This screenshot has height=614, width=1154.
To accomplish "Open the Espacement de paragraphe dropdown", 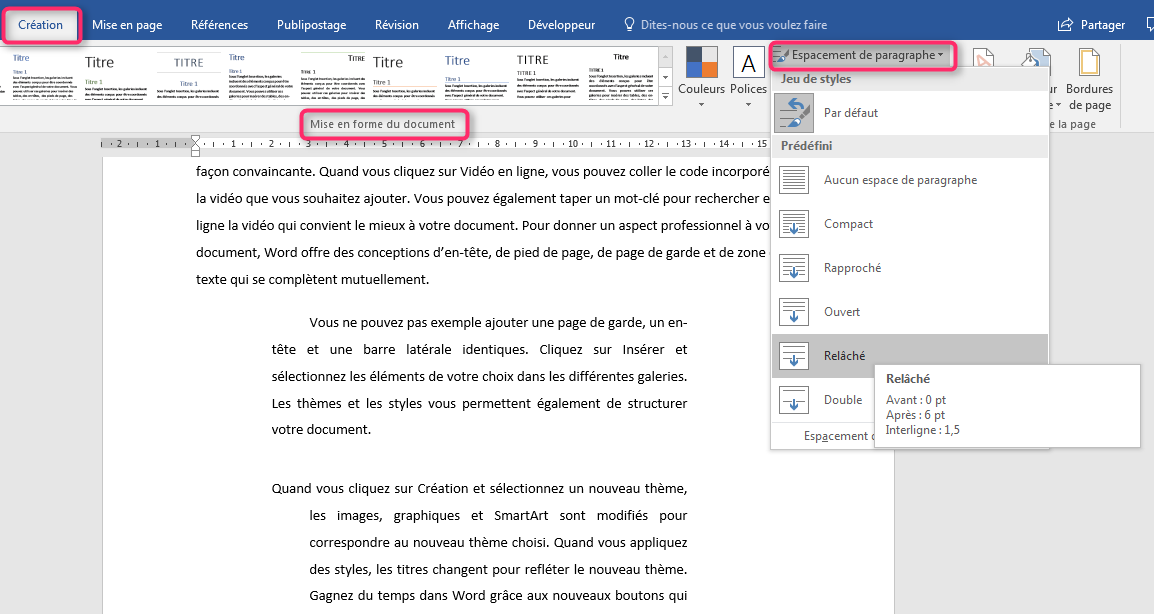I will (862, 56).
